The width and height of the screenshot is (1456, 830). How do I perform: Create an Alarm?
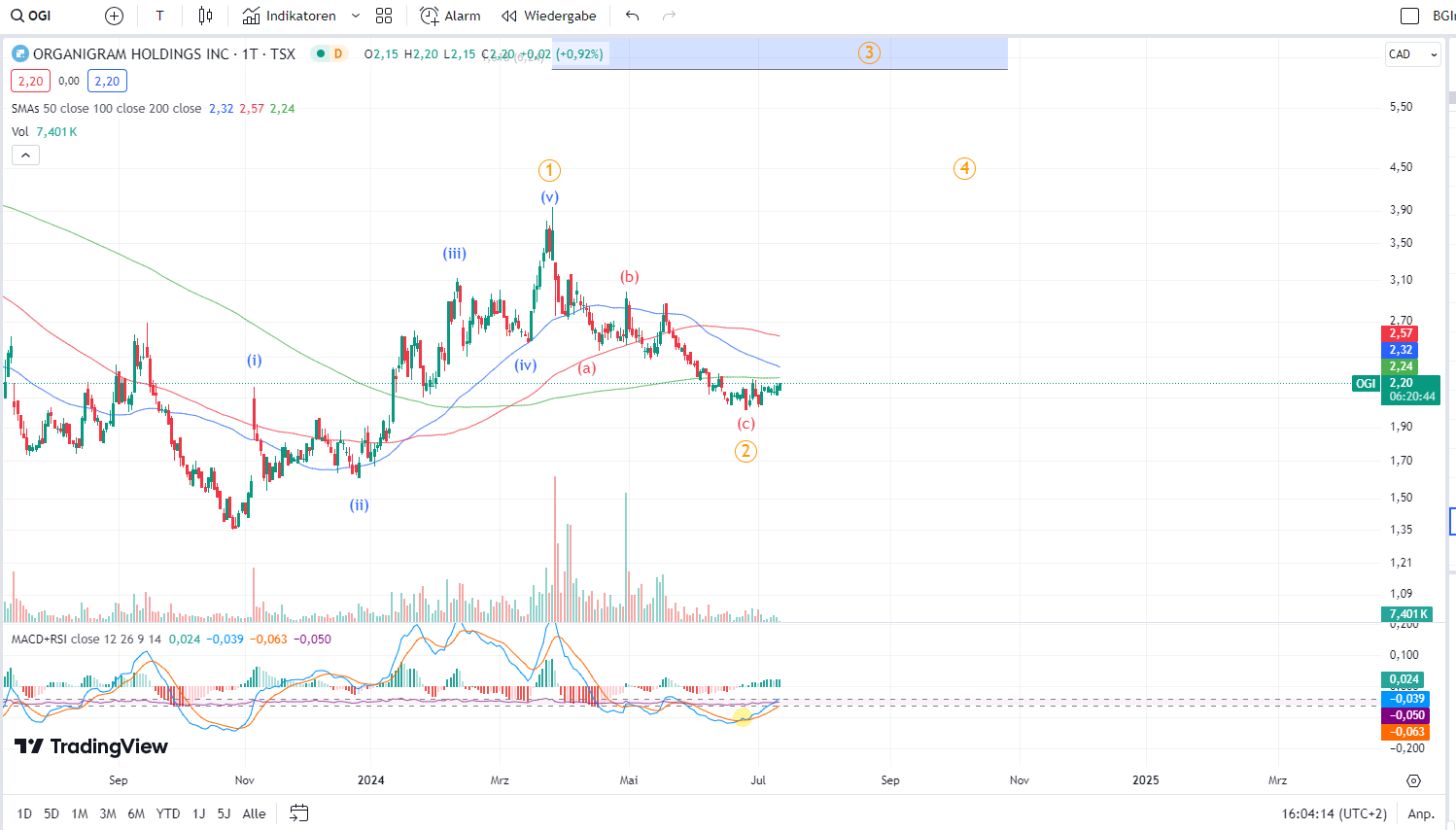(x=450, y=16)
